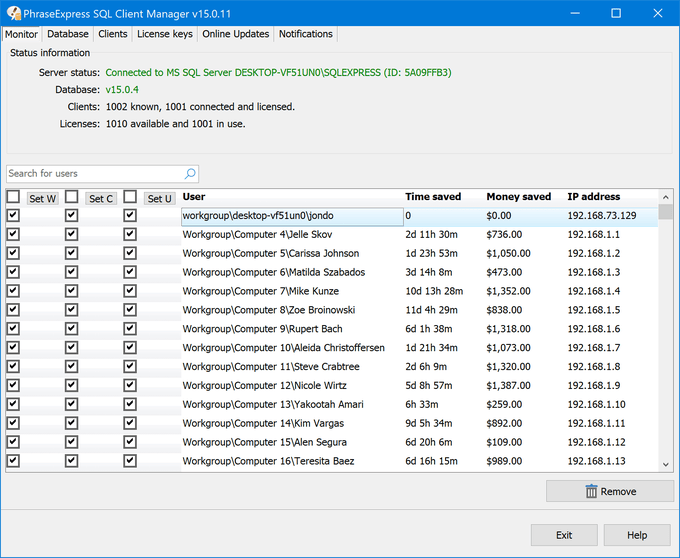This screenshot has width=680, height=558.
Task: Toggle header checkbox next to Set U
Action: 130,197
